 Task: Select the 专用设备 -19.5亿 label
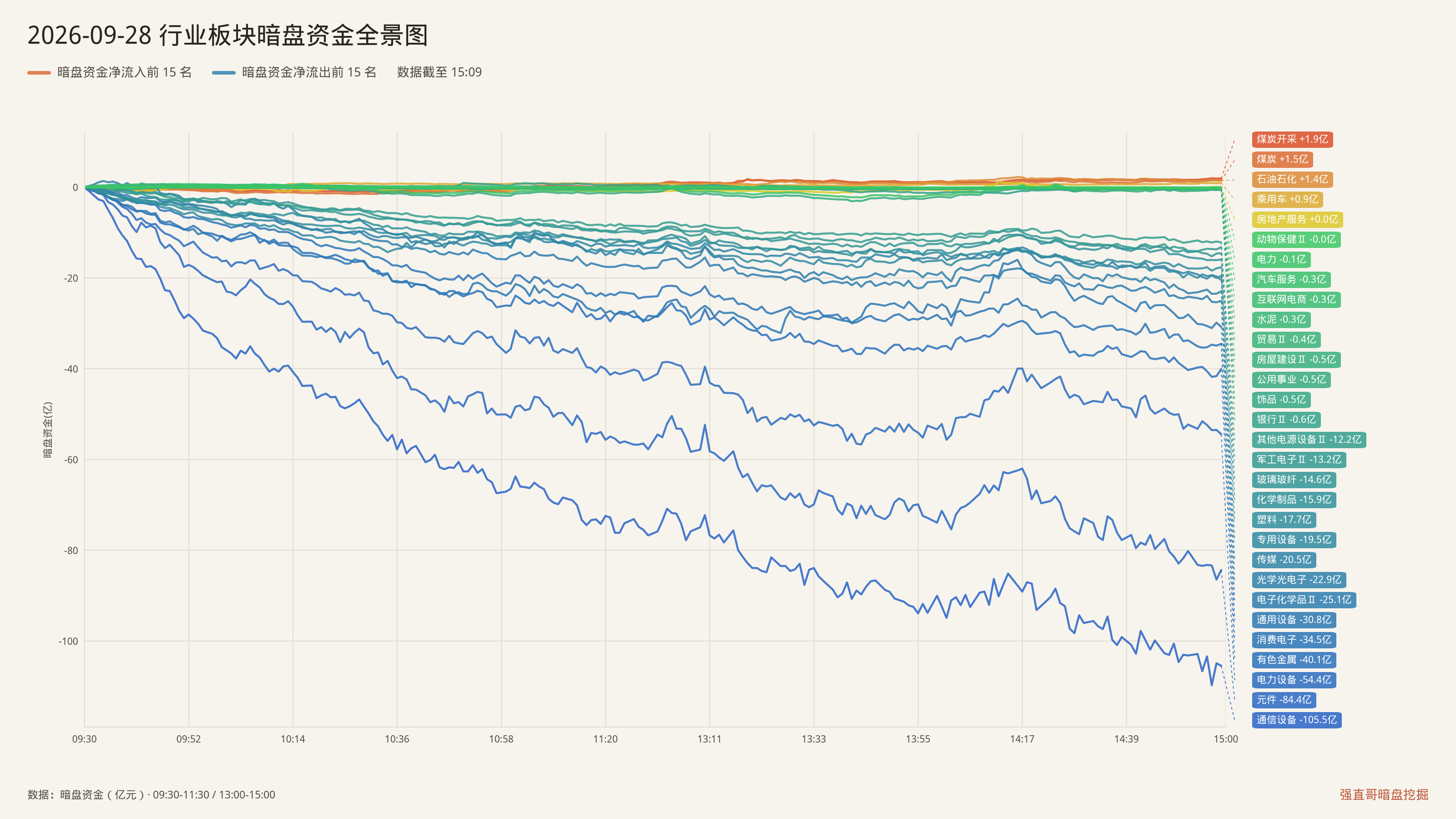[1294, 540]
